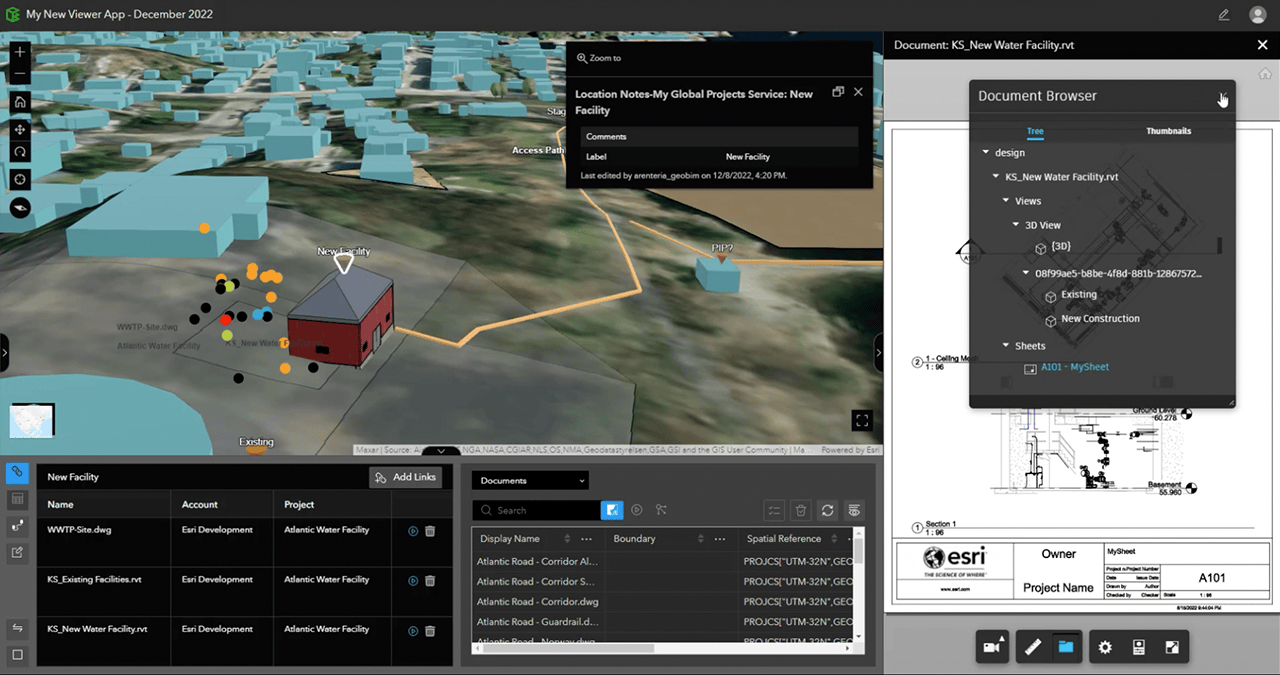Toggle viewer fullscreen icon
This screenshot has width=1280, height=675.
pyautogui.click(x=1171, y=647)
